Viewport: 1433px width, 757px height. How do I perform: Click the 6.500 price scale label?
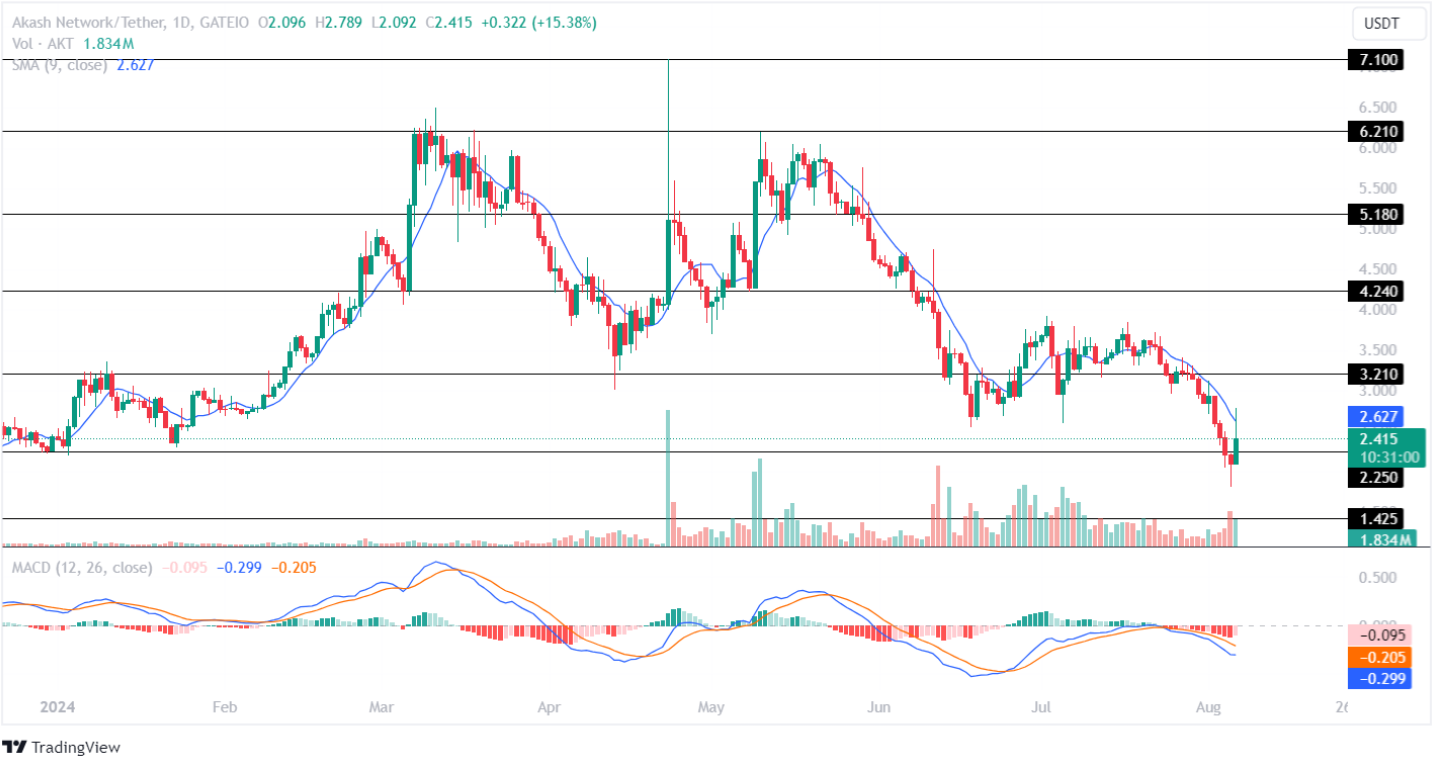(1377, 107)
